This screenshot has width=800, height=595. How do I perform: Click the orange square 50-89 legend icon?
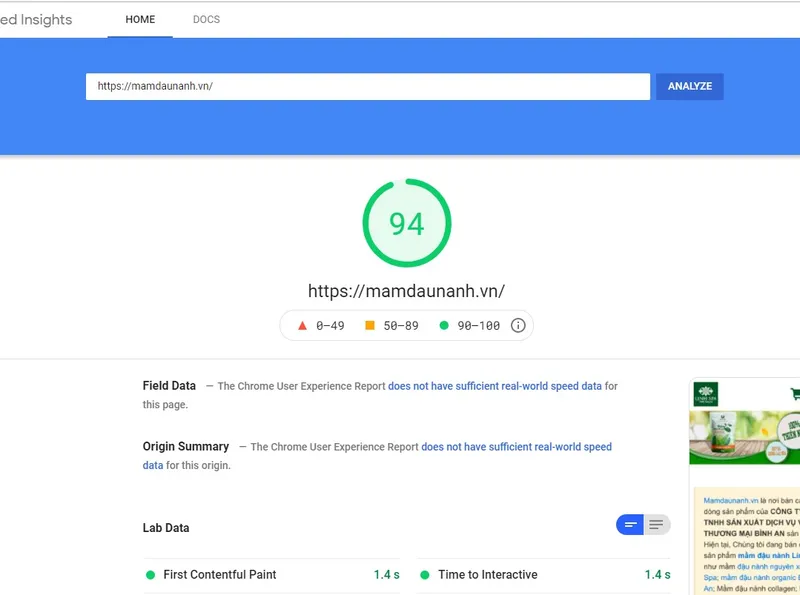[x=370, y=325]
